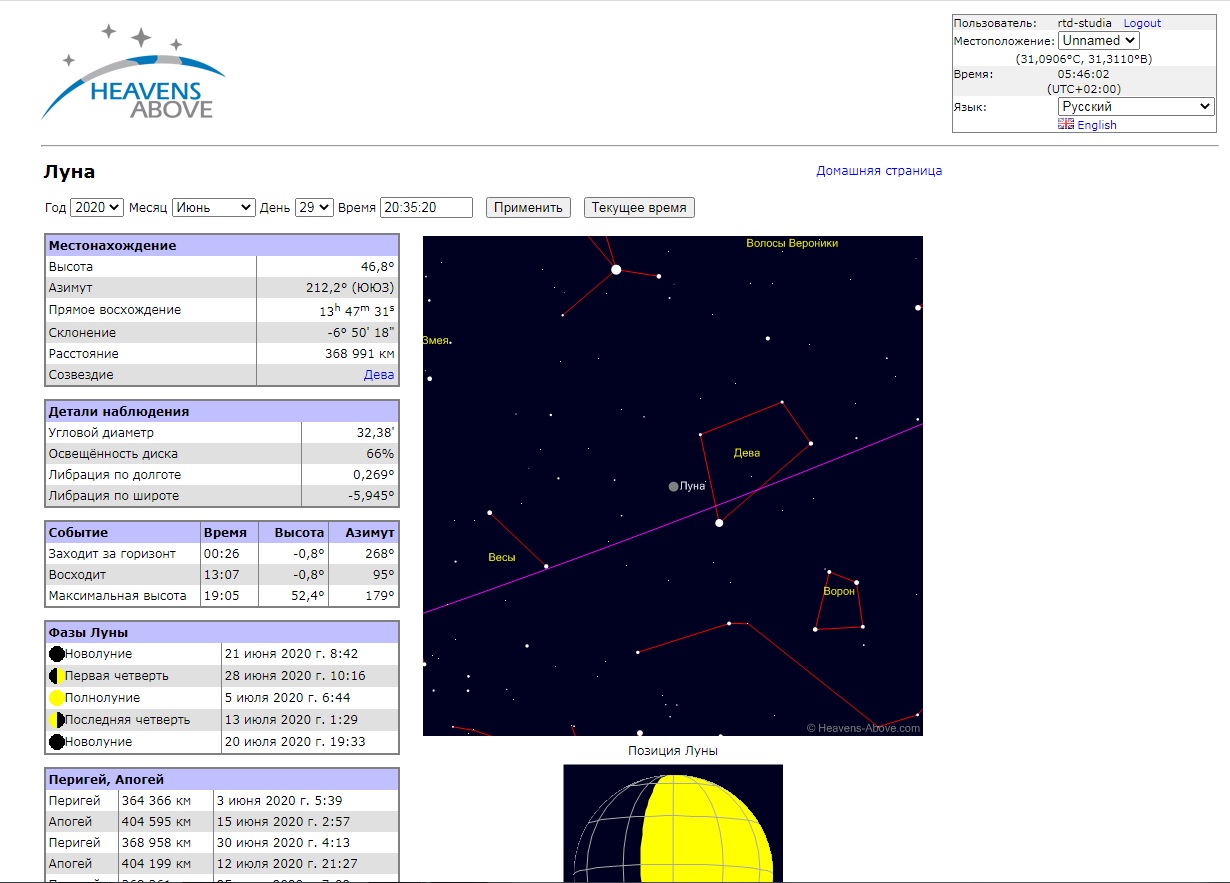Open the English language link
The image size is (1230, 883).
pyautogui.click(x=1097, y=125)
